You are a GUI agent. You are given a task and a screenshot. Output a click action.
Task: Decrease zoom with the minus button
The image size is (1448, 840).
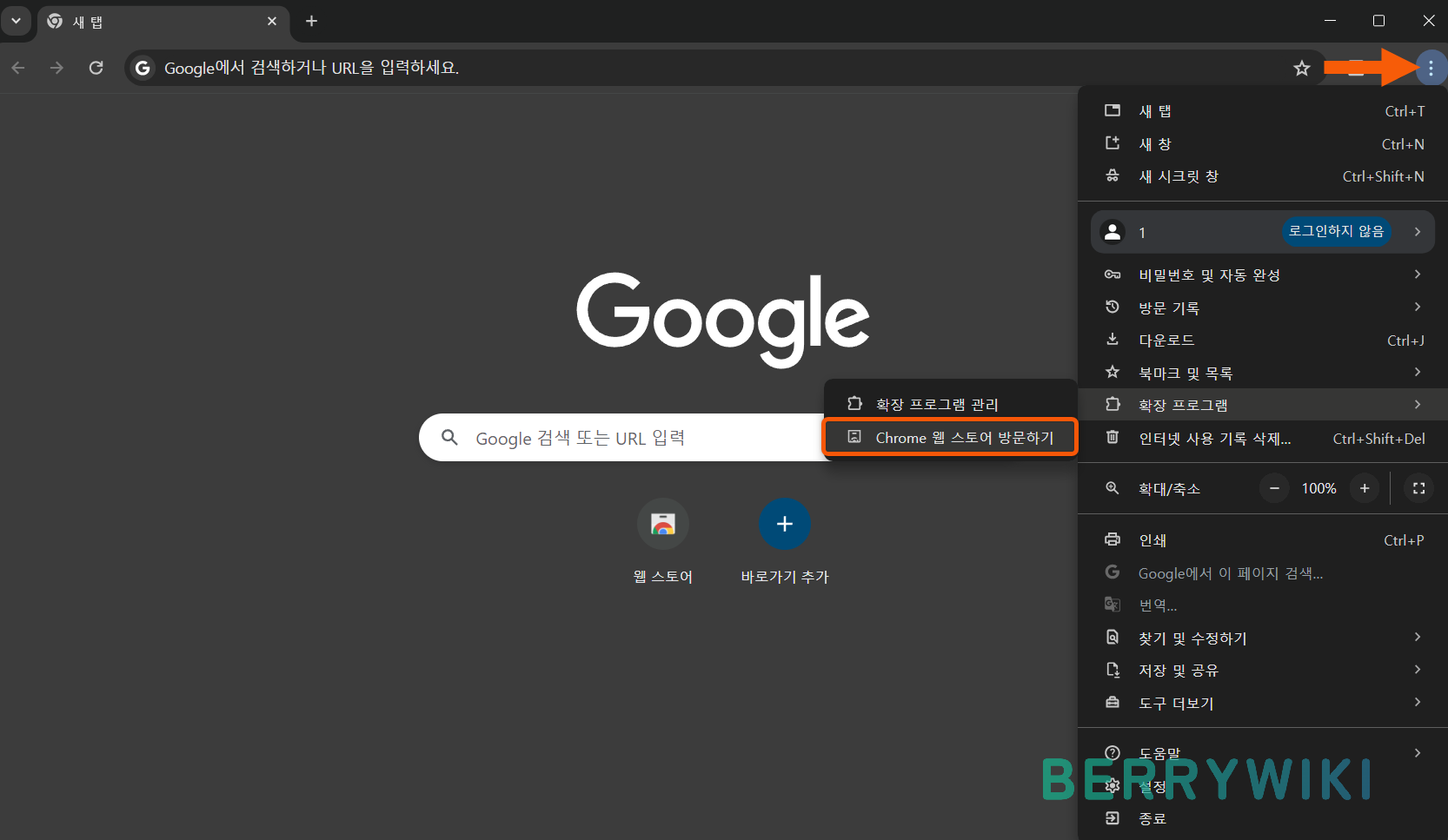[x=1274, y=488]
